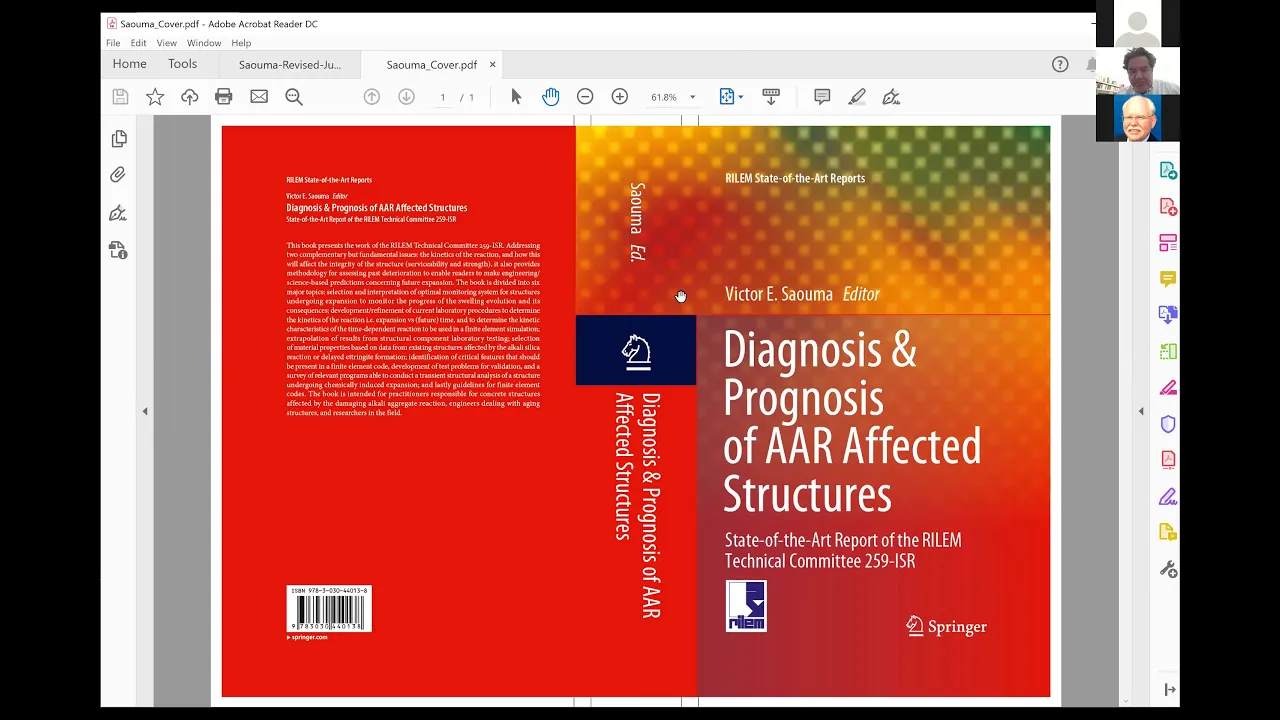Open the yellow Send for Comments tool icon
The width and height of the screenshot is (1280, 720).
pyautogui.click(x=1168, y=533)
